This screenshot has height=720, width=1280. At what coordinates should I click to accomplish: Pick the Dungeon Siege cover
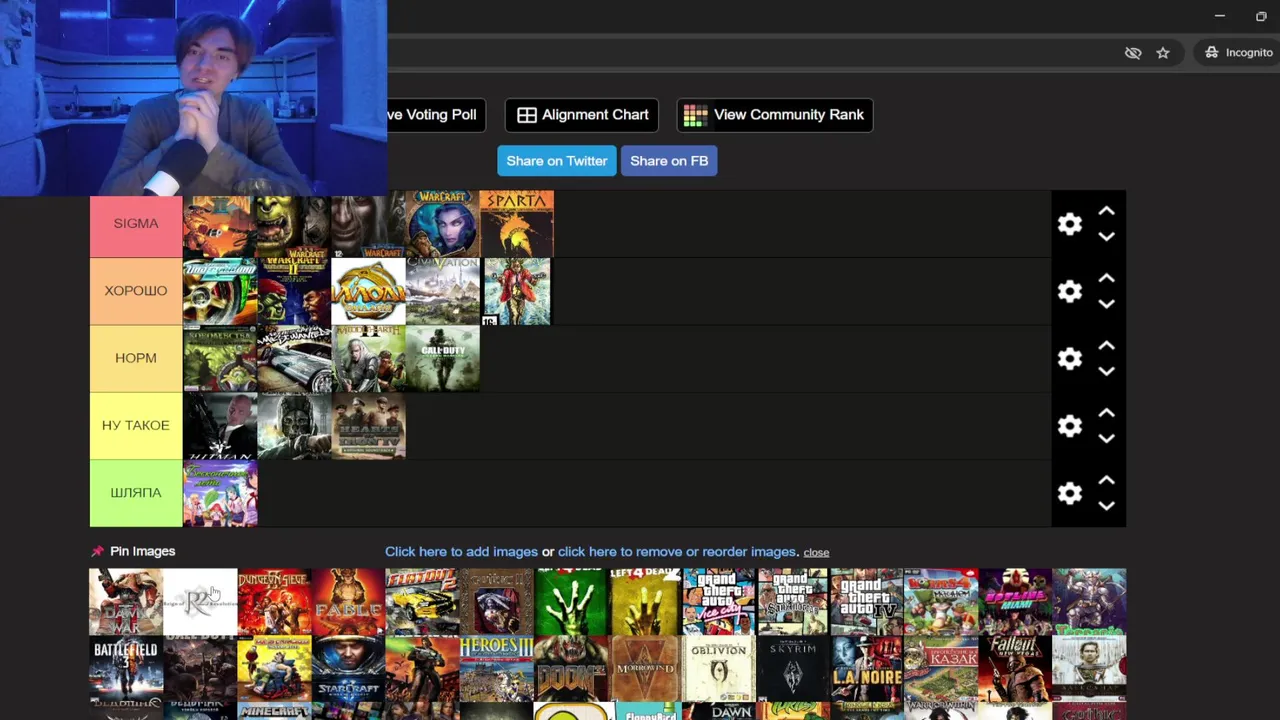(x=274, y=602)
